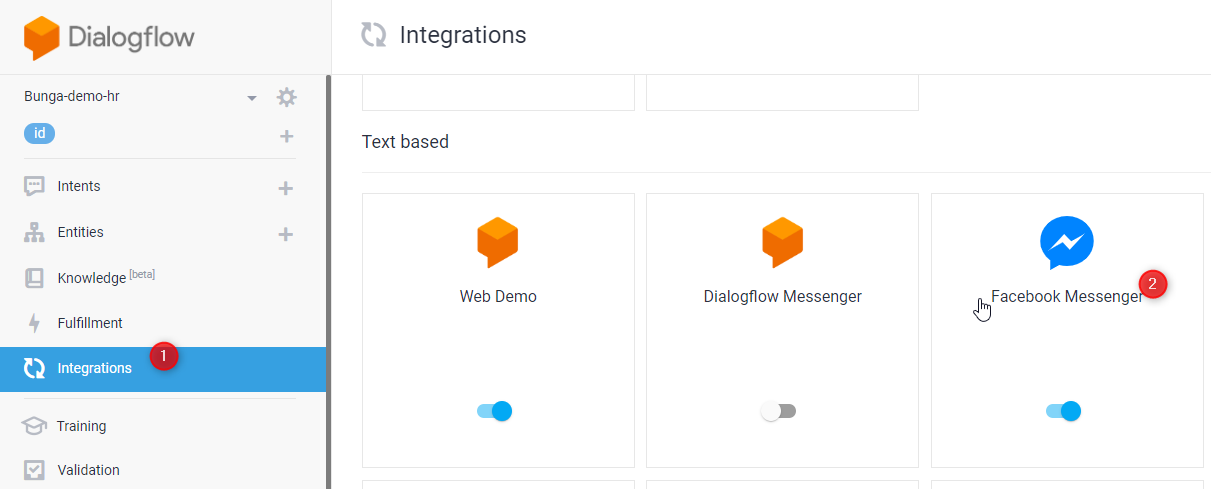Screen dimensions: 1211x489
Task: Click the Dialogflow logo
Action: tap(110, 38)
